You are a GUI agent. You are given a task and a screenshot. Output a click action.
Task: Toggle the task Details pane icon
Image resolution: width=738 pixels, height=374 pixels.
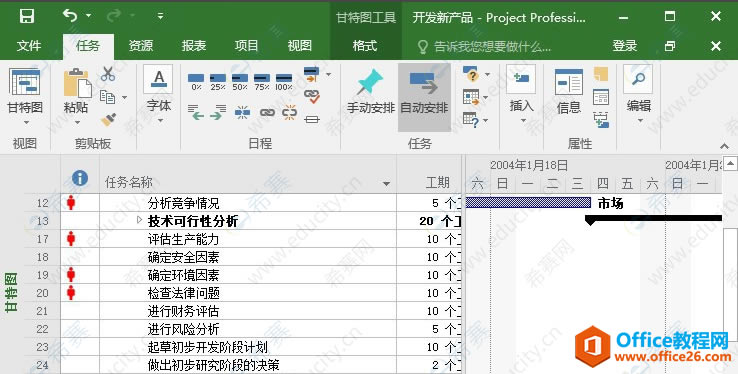[601, 97]
